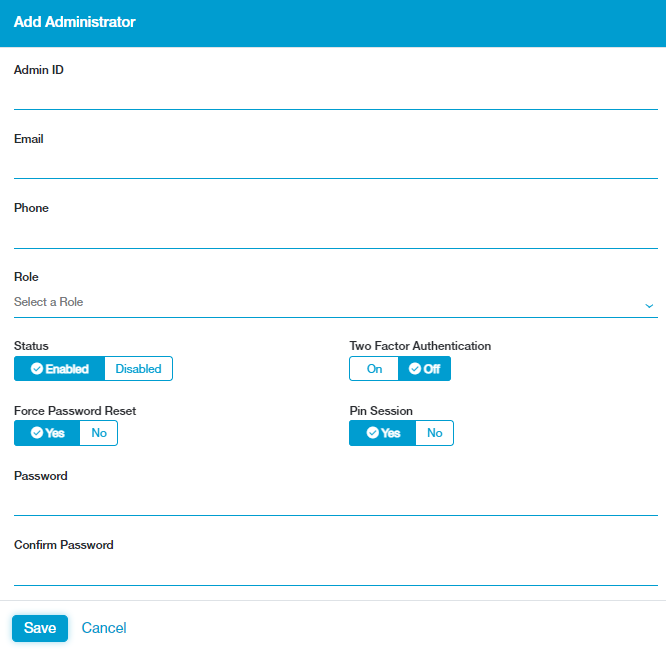Set Status to Enabled
Screen dimensions: 666x653
(60, 369)
